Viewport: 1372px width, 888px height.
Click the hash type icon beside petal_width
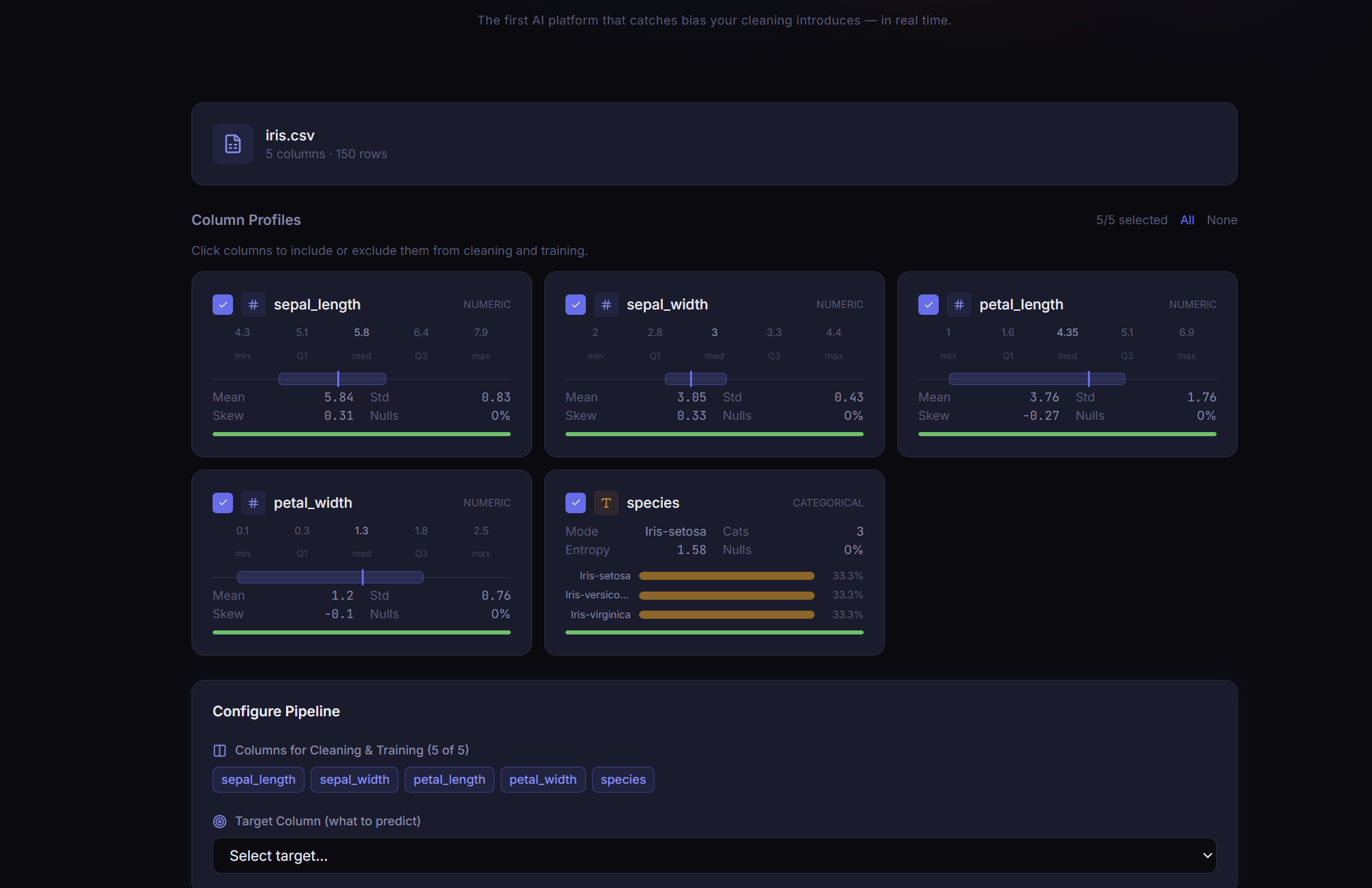click(x=253, y=503)
